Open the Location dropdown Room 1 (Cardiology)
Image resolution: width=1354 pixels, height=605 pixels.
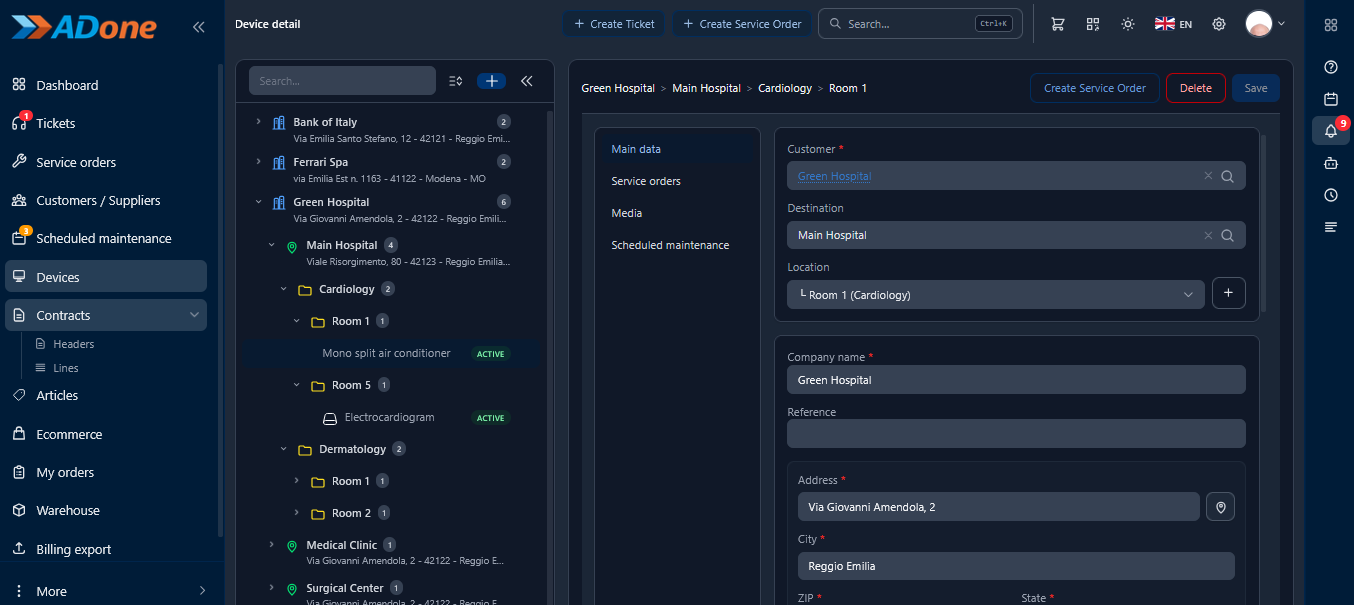996,295
